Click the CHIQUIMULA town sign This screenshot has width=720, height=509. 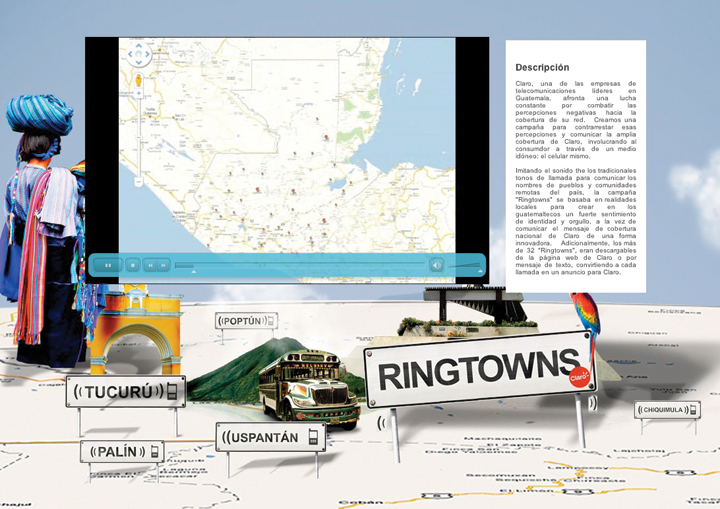click(667, 410)
